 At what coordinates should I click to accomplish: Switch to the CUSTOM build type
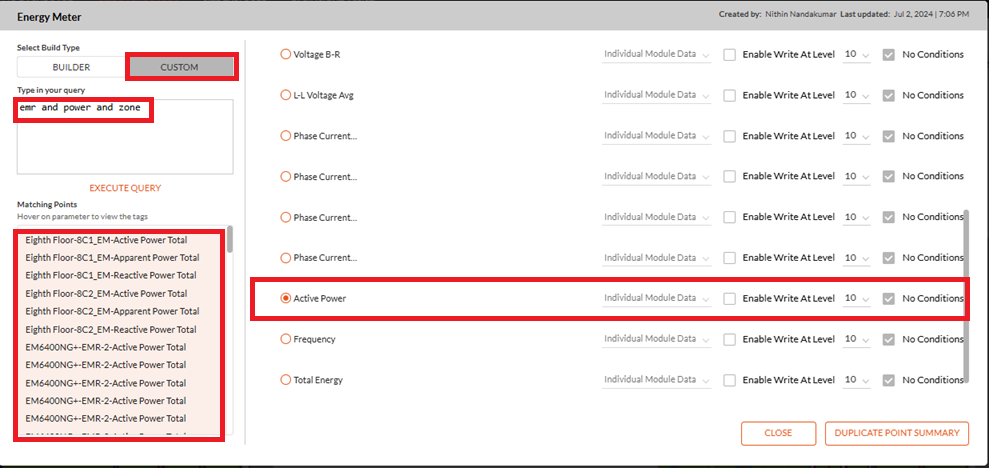(179, 67)
